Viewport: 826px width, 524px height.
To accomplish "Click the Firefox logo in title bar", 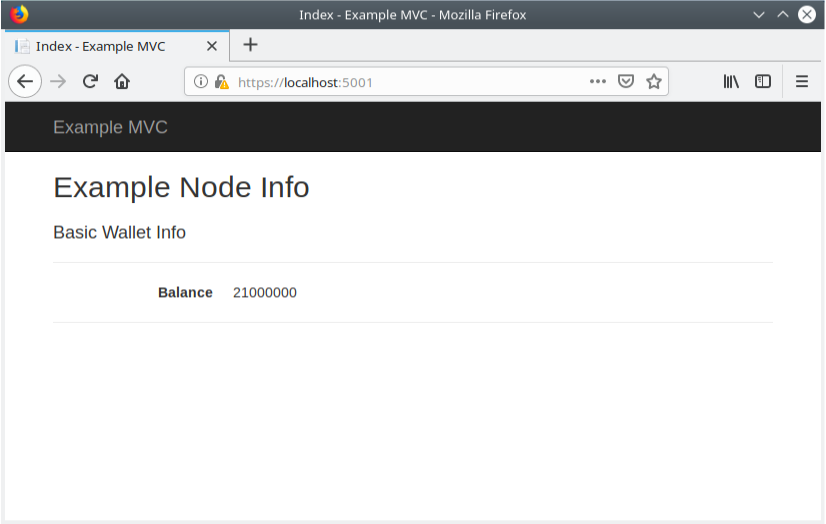I will coord(19,14).
